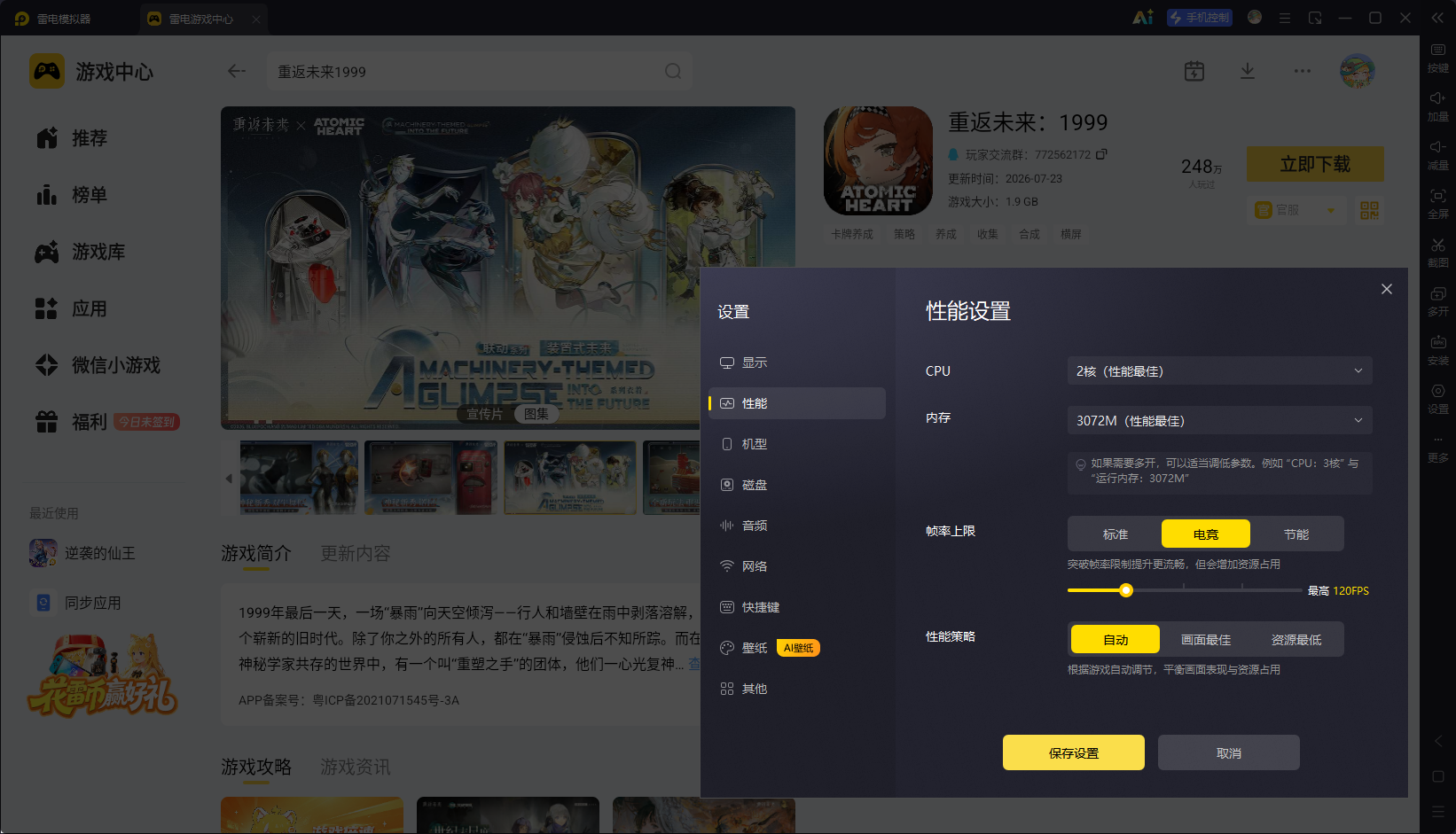Image resolution: width=1456 pixels, height=834 pixels.
Task: Open the user avatar profile
Action: pyautogui.click(x=1357, y=71)
